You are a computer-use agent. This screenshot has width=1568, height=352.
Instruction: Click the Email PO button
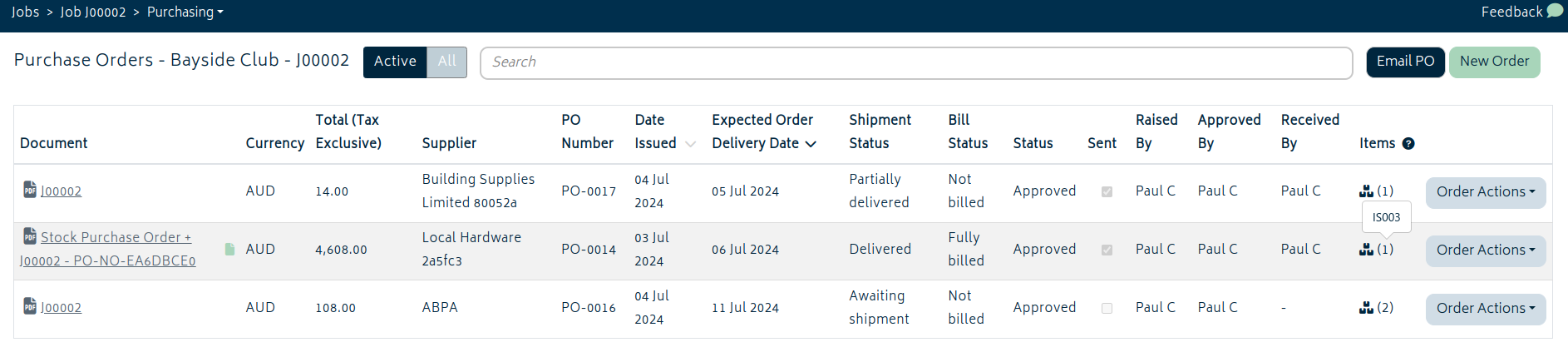[1405, 62]
